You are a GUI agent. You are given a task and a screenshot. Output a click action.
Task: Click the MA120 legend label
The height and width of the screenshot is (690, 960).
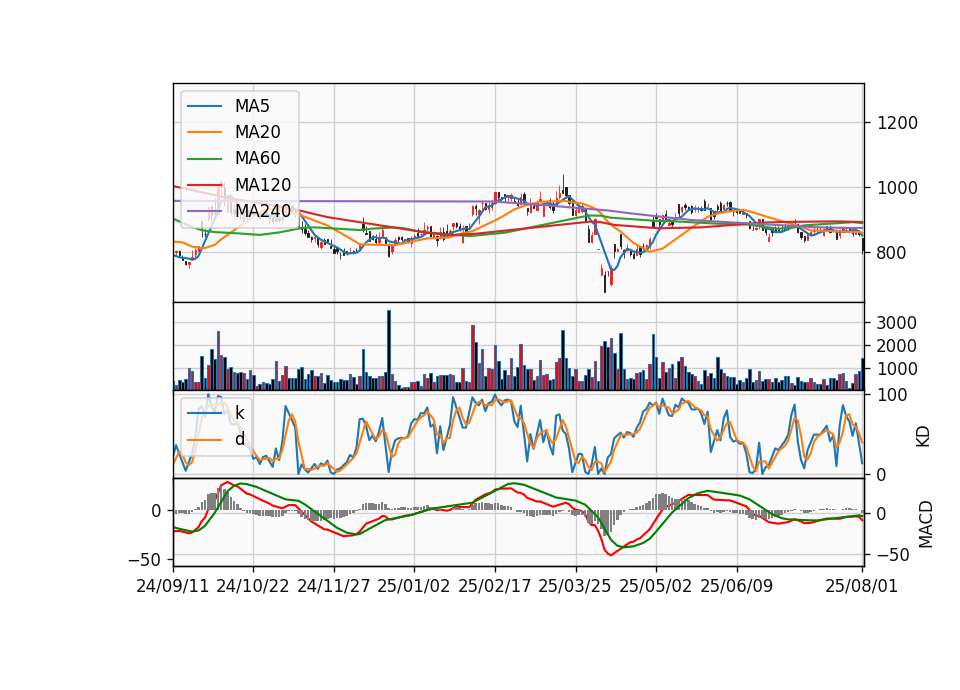(263, 185)
